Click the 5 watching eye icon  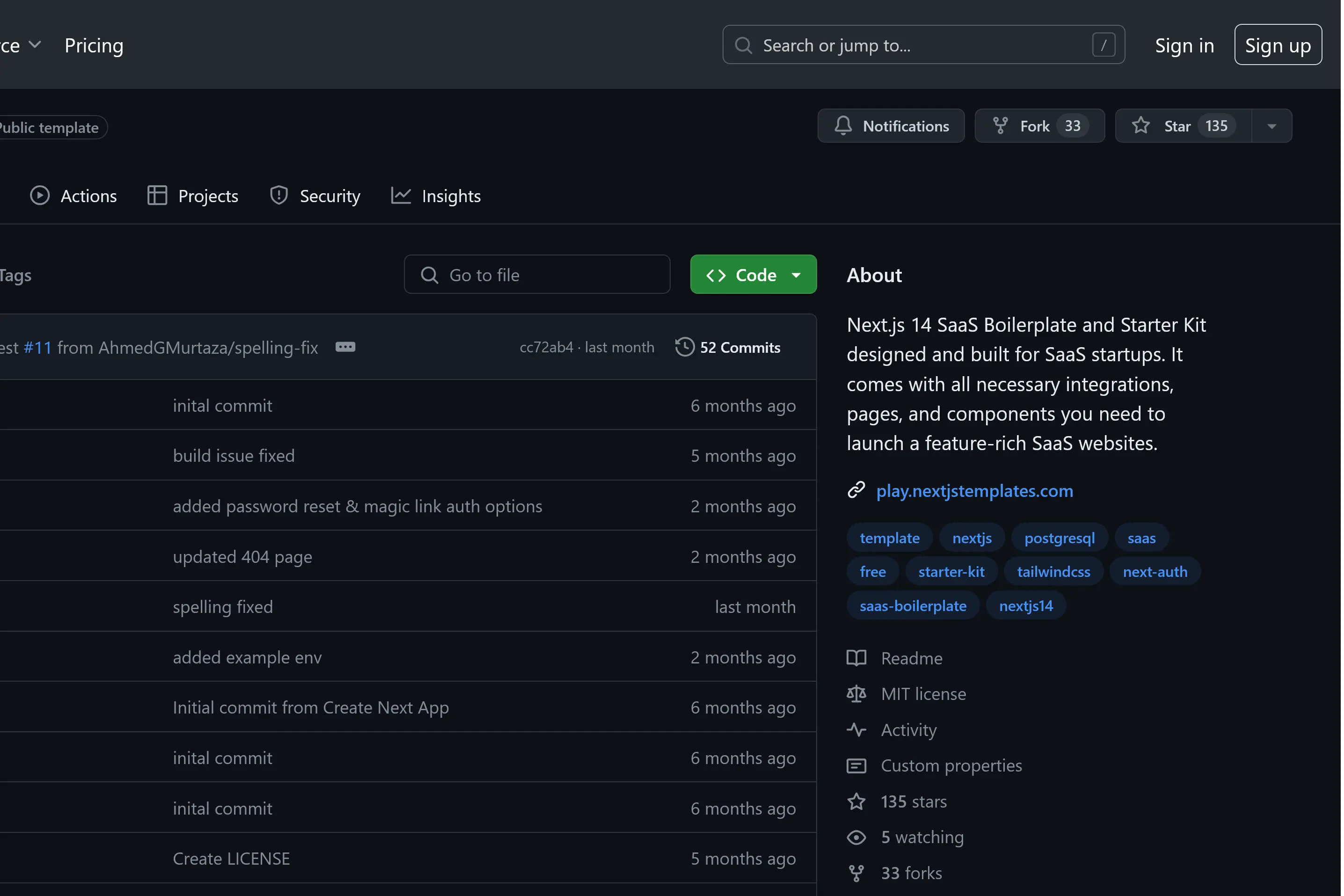[856, 838]
